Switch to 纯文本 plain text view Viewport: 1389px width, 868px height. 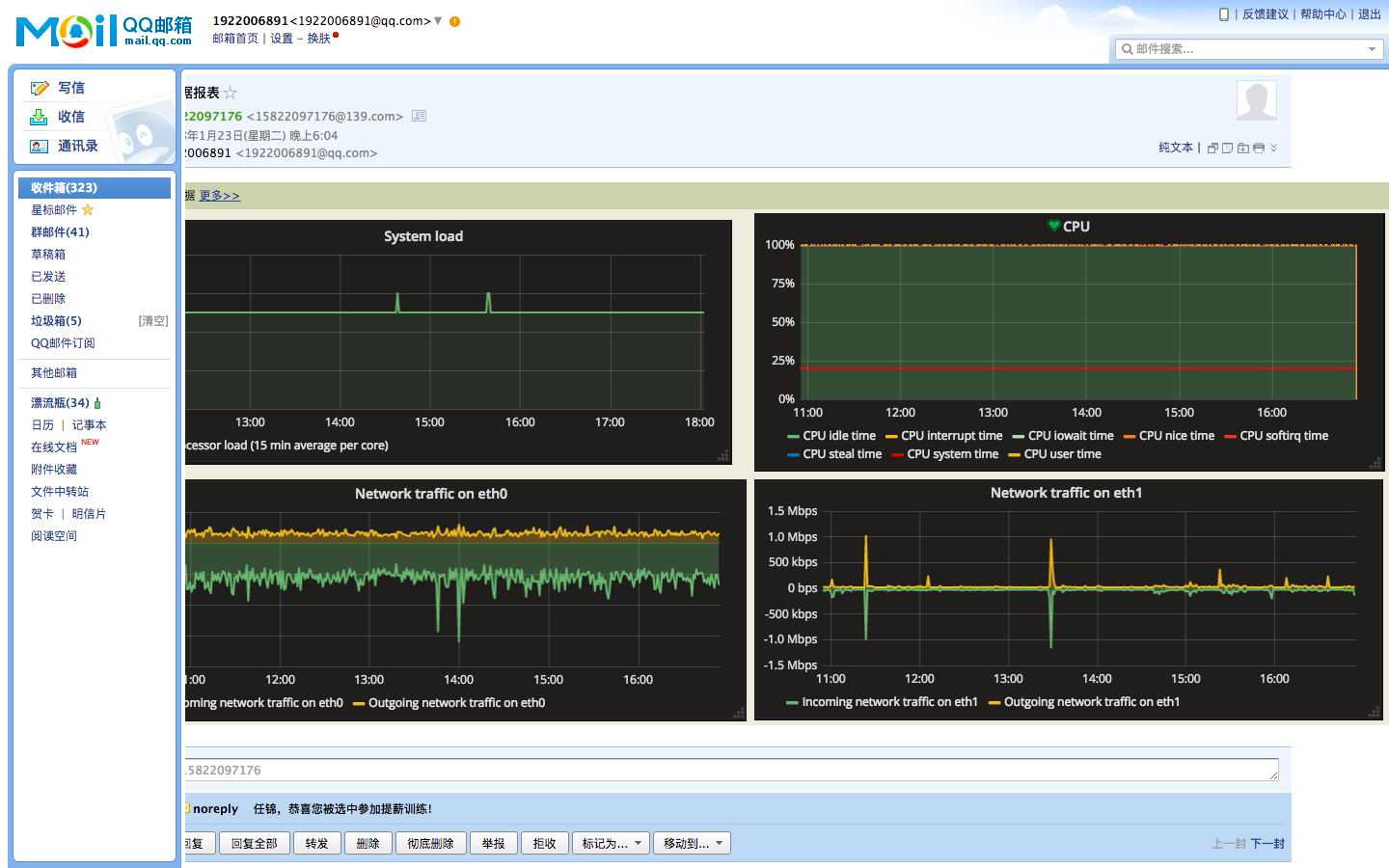pyautogui.click(x=1176, y=148)
